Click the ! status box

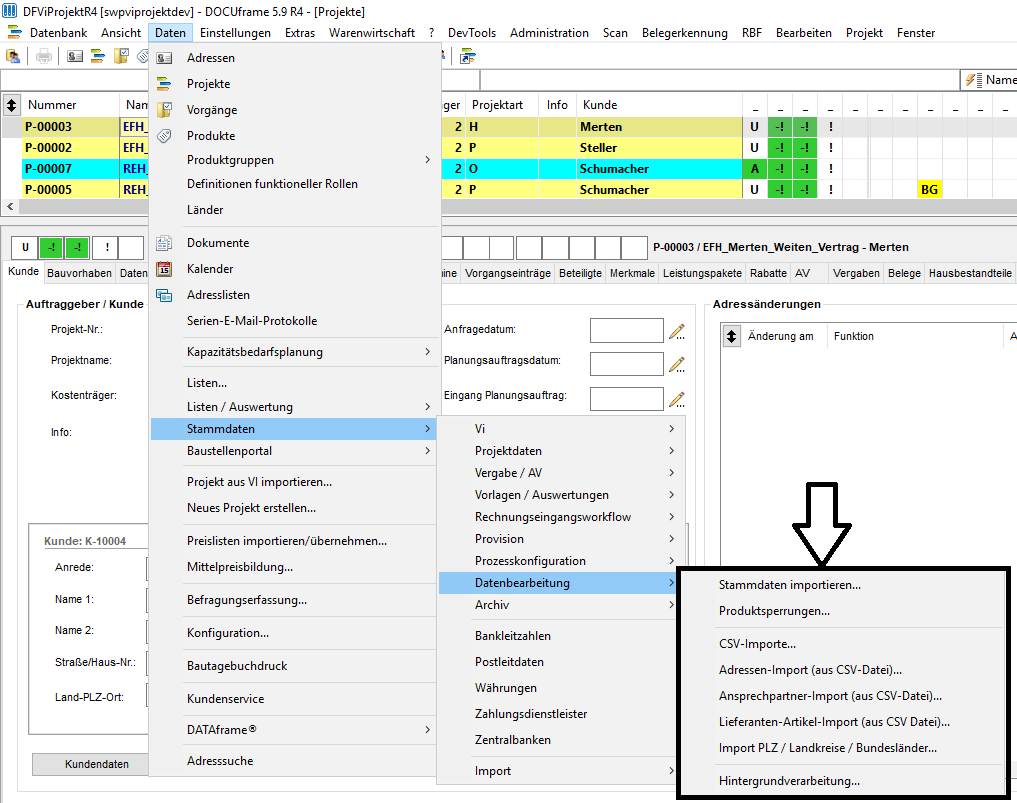106,247
